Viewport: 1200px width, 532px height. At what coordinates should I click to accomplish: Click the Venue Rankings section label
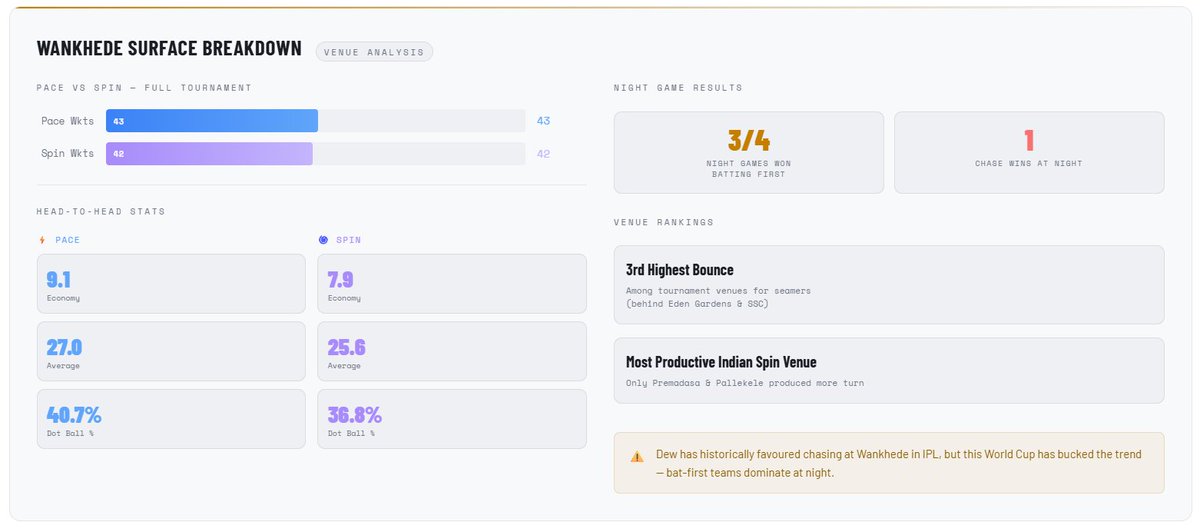click(x=664, y=222)
